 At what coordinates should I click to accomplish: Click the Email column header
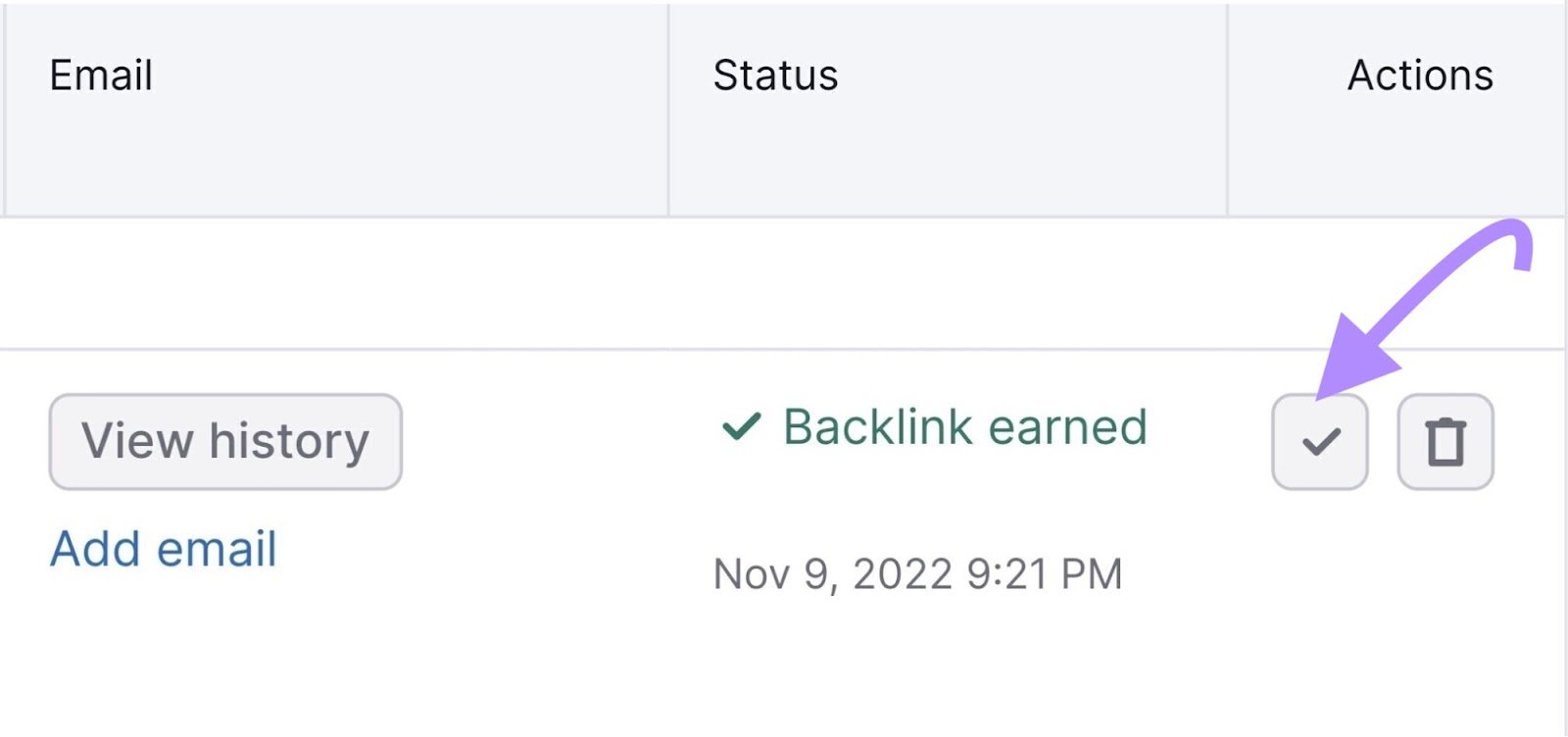click(101, 74)
